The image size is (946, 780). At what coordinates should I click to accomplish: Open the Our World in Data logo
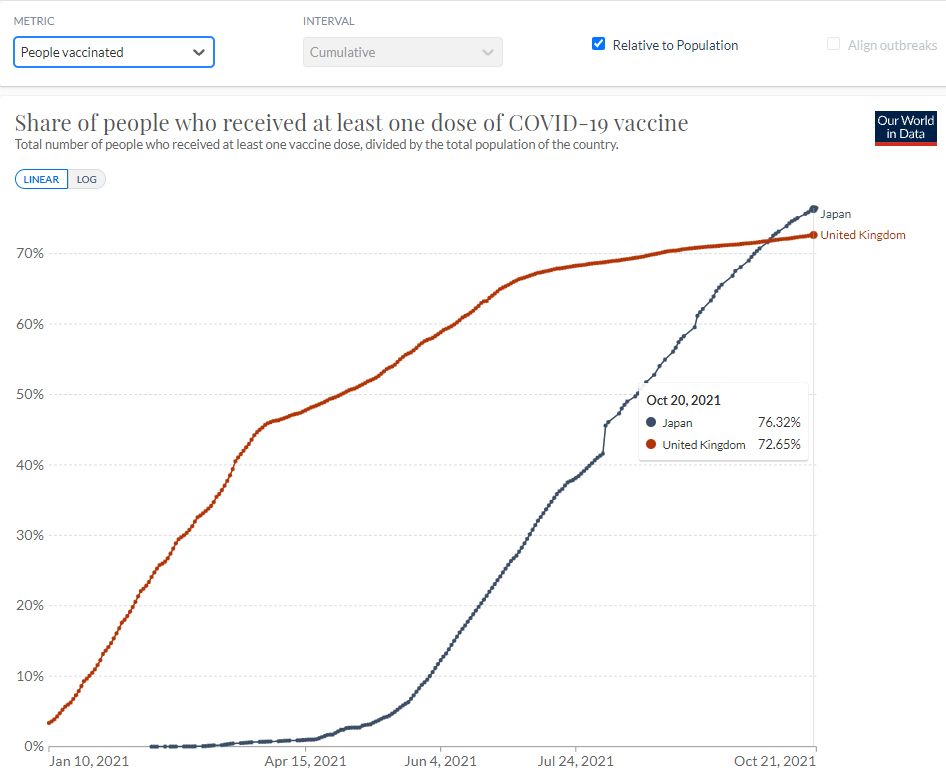905,128
